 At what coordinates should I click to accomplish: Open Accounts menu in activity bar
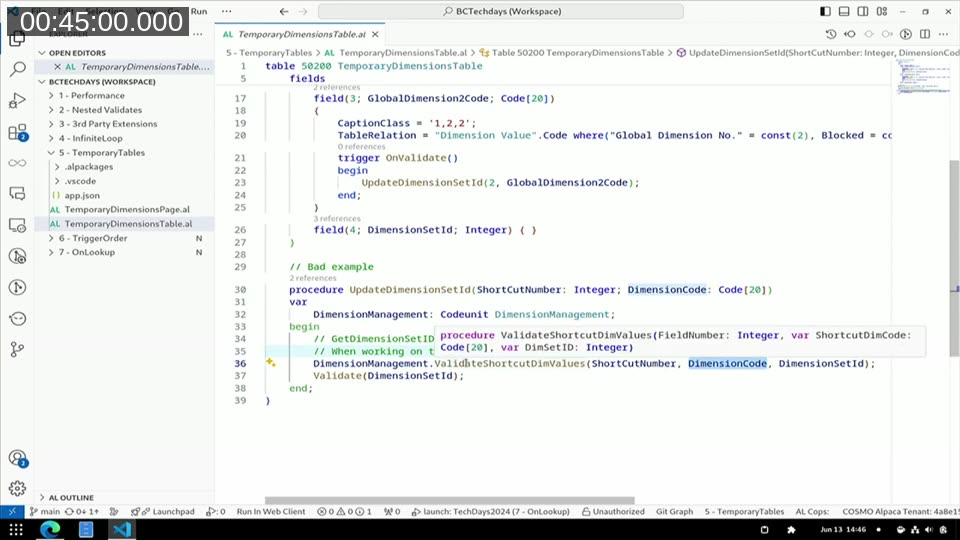17,458
